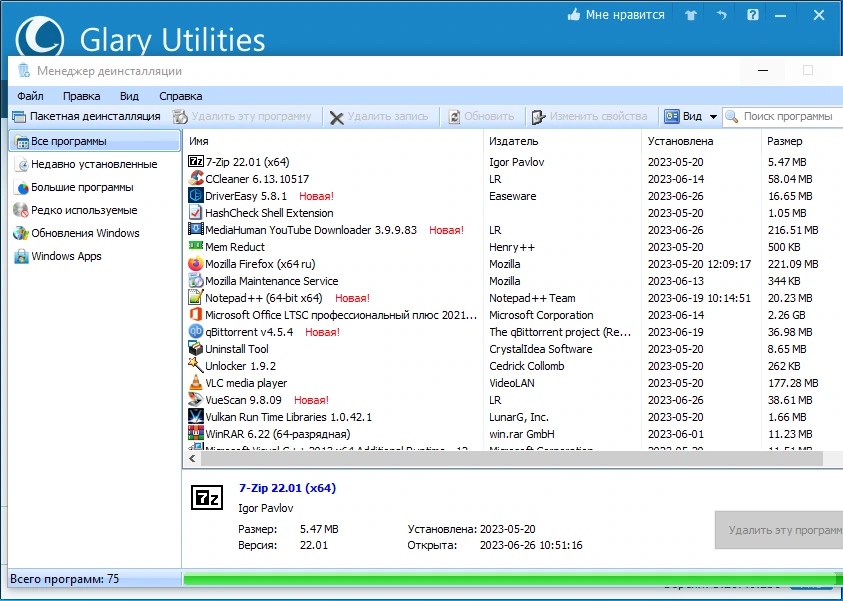843x601 pixels.
Task: Click the VLC media player cone icon
Action: [196, 383]
